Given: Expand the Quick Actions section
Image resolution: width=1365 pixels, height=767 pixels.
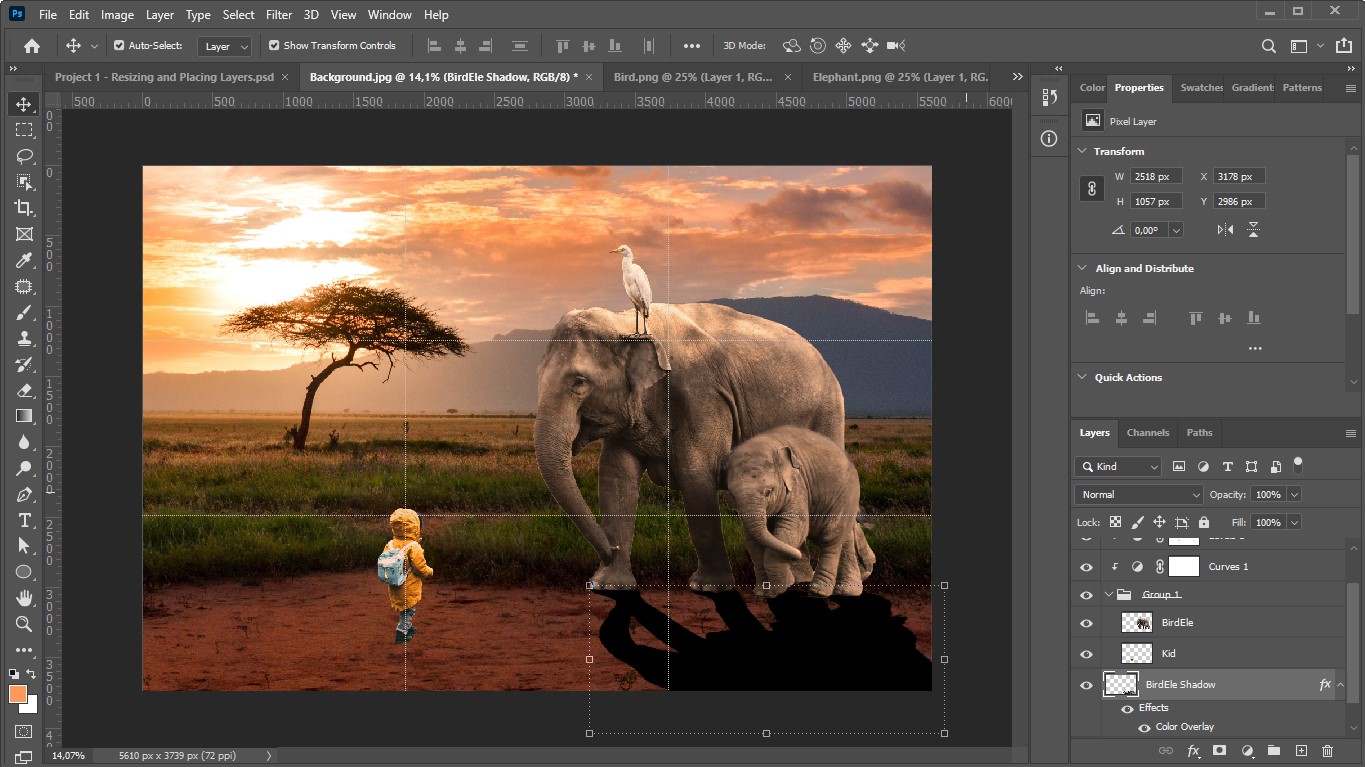Looking at the screenshot, I should [1082, 377].
